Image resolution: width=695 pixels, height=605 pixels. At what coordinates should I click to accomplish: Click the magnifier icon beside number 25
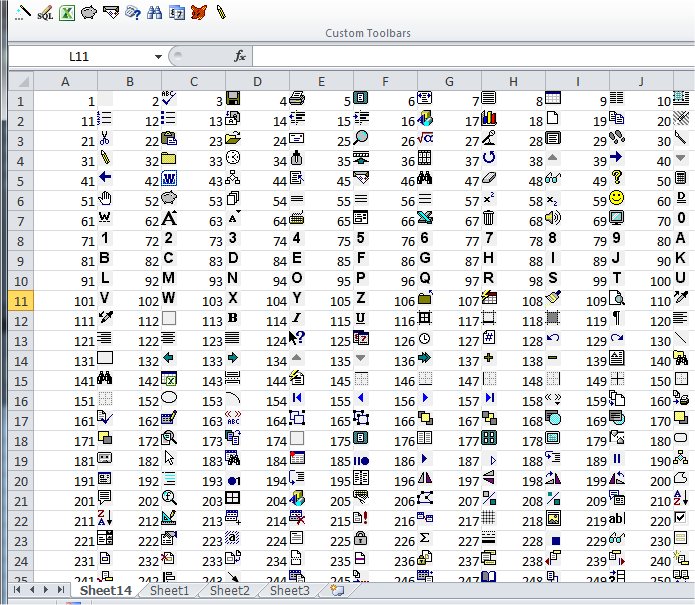point(361,138)
